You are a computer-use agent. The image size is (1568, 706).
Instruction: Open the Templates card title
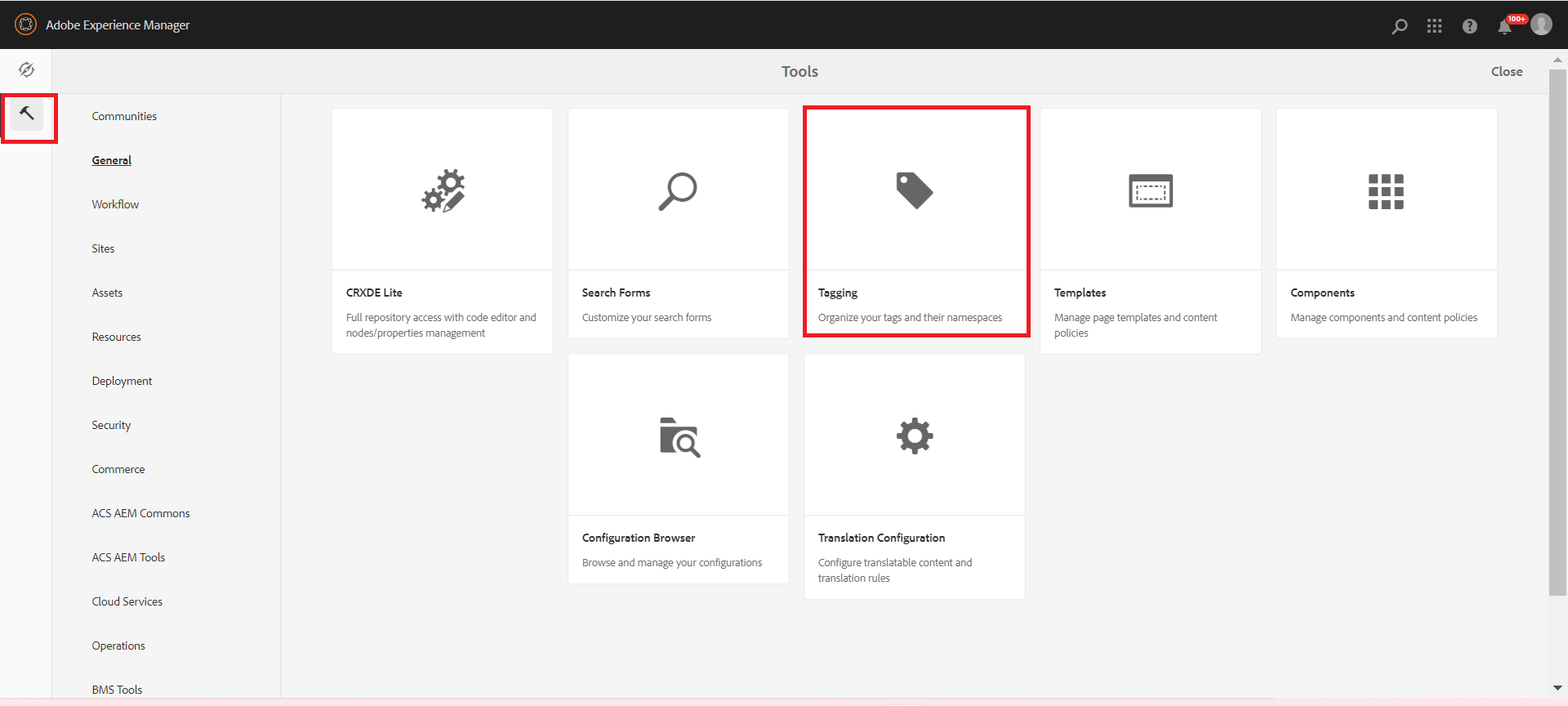1080,293
